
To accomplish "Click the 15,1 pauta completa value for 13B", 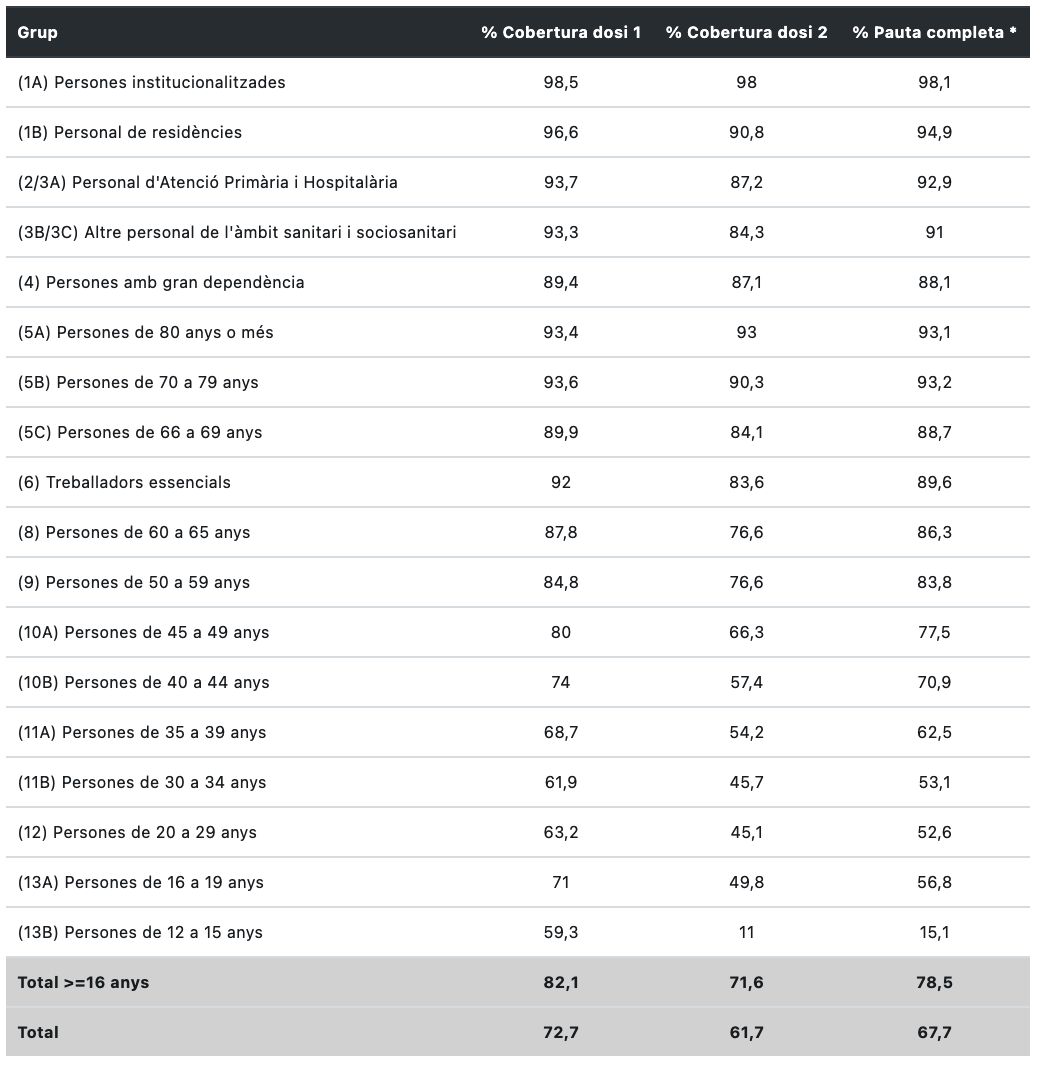I will tap(934, 932).
